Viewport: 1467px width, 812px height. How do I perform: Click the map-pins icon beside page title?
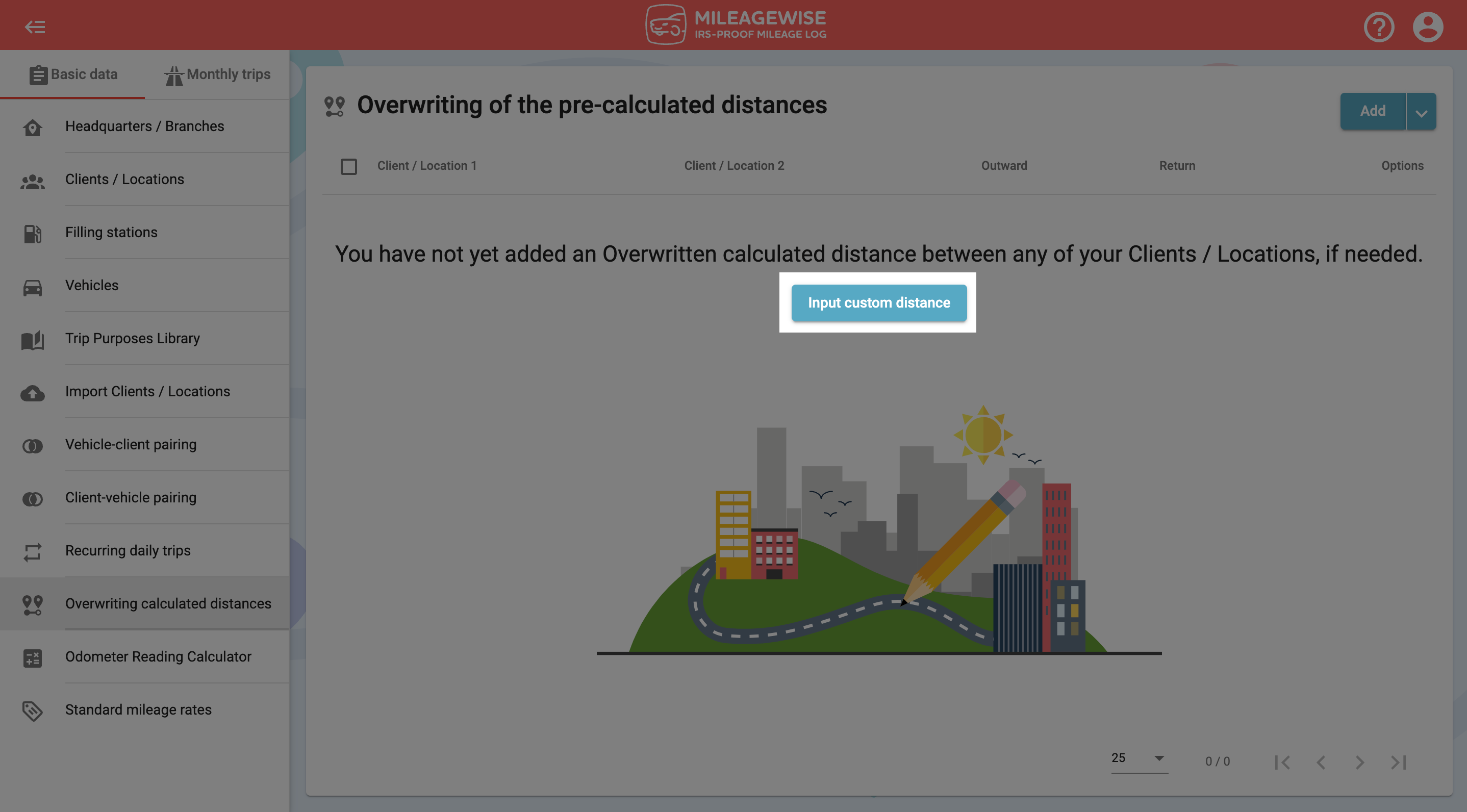334,106
